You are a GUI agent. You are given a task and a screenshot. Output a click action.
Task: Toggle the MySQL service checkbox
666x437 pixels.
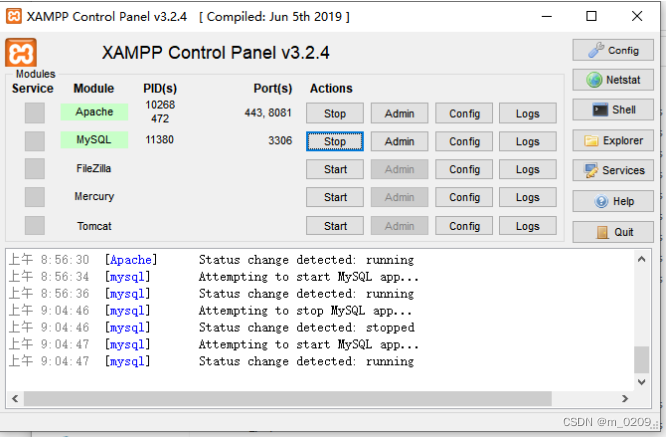coord(34,141)
